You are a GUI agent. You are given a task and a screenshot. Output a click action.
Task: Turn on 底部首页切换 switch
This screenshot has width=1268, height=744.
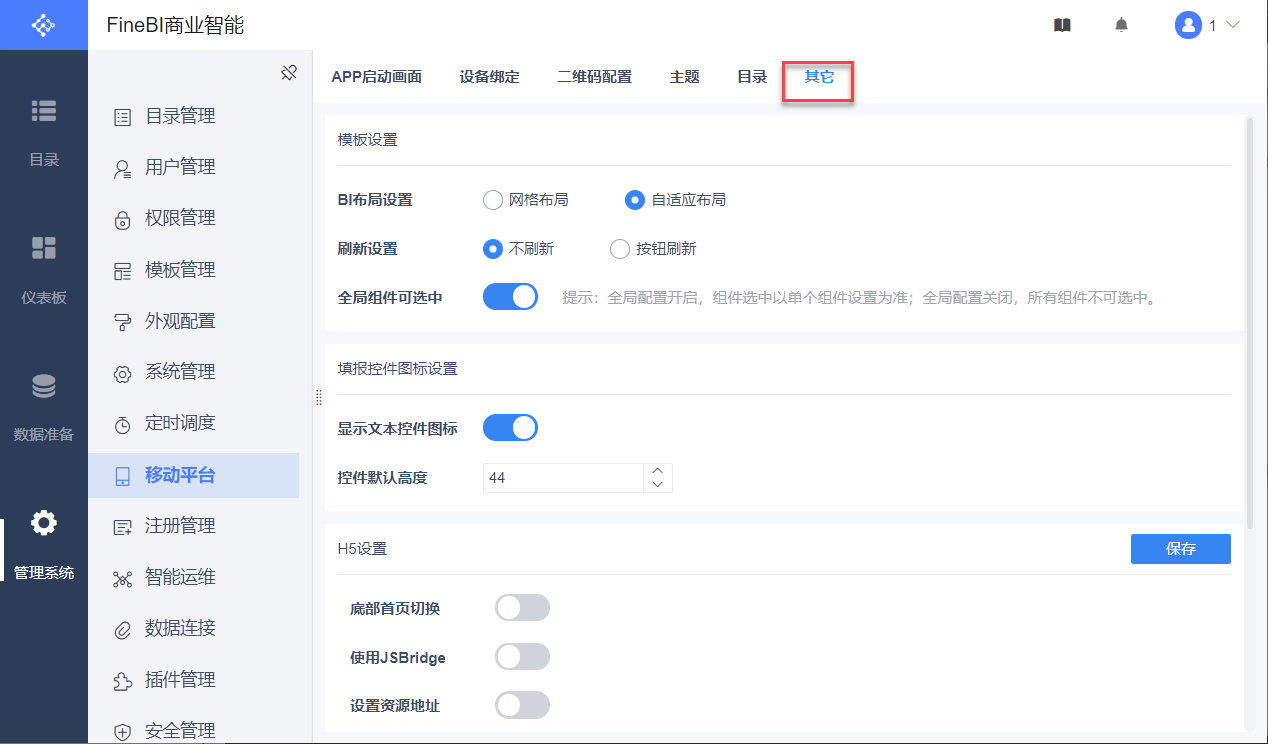pyautogui.click(x=522, y=607)
